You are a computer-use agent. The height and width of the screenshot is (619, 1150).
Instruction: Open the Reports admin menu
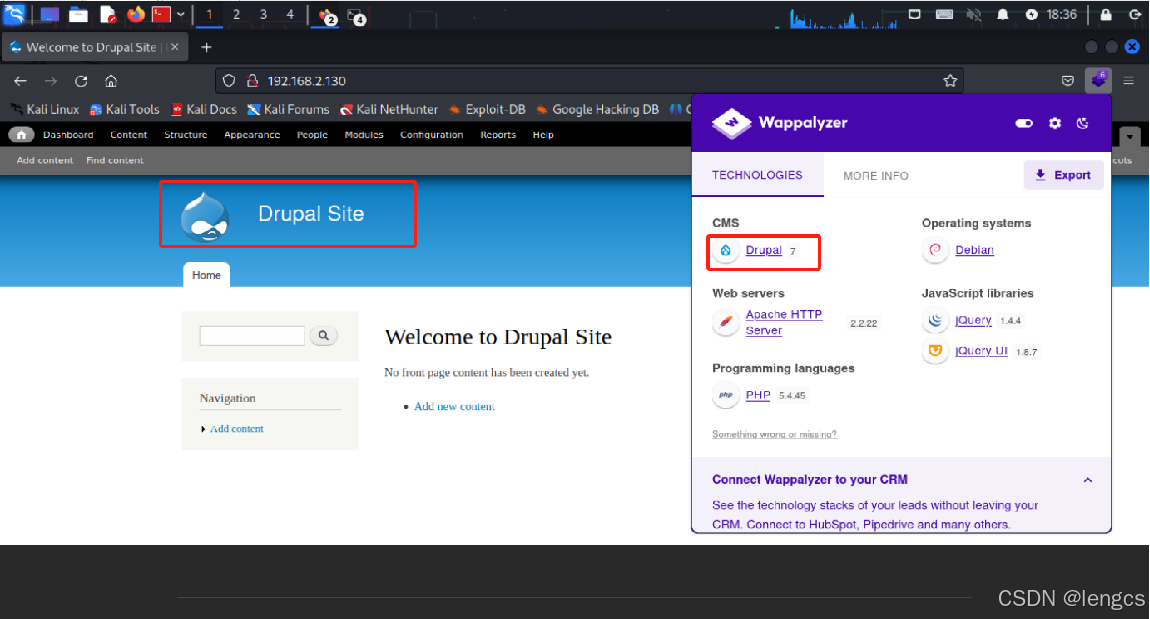498,135
